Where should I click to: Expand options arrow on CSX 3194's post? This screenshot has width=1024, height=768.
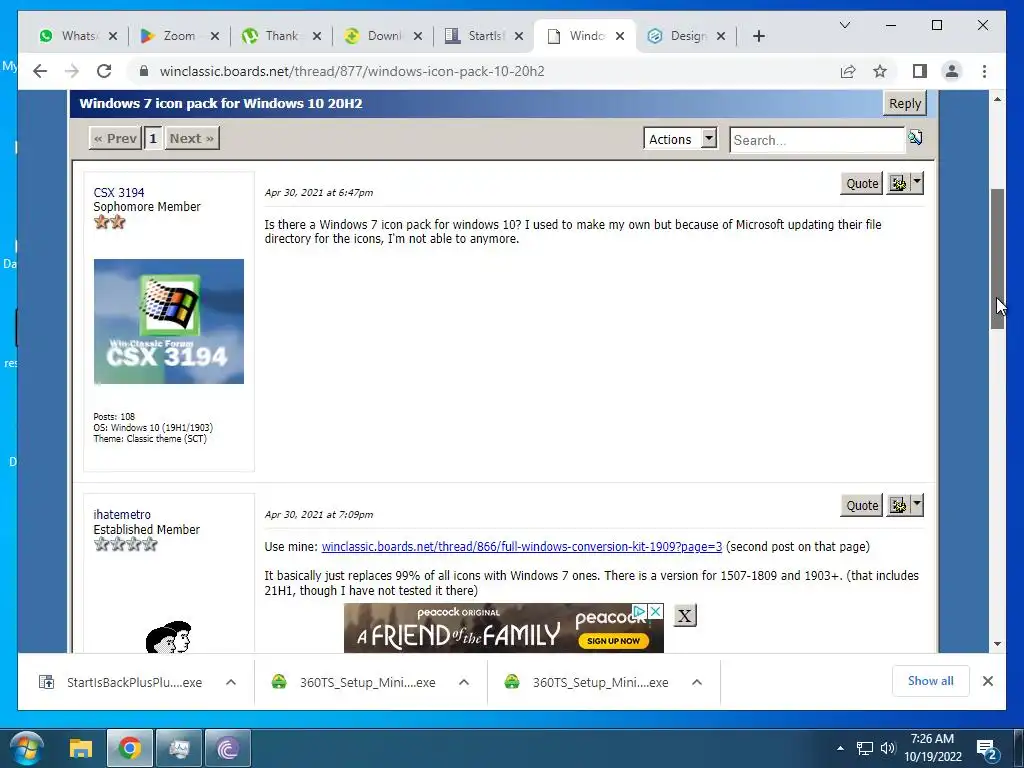(x=917, y=184)
